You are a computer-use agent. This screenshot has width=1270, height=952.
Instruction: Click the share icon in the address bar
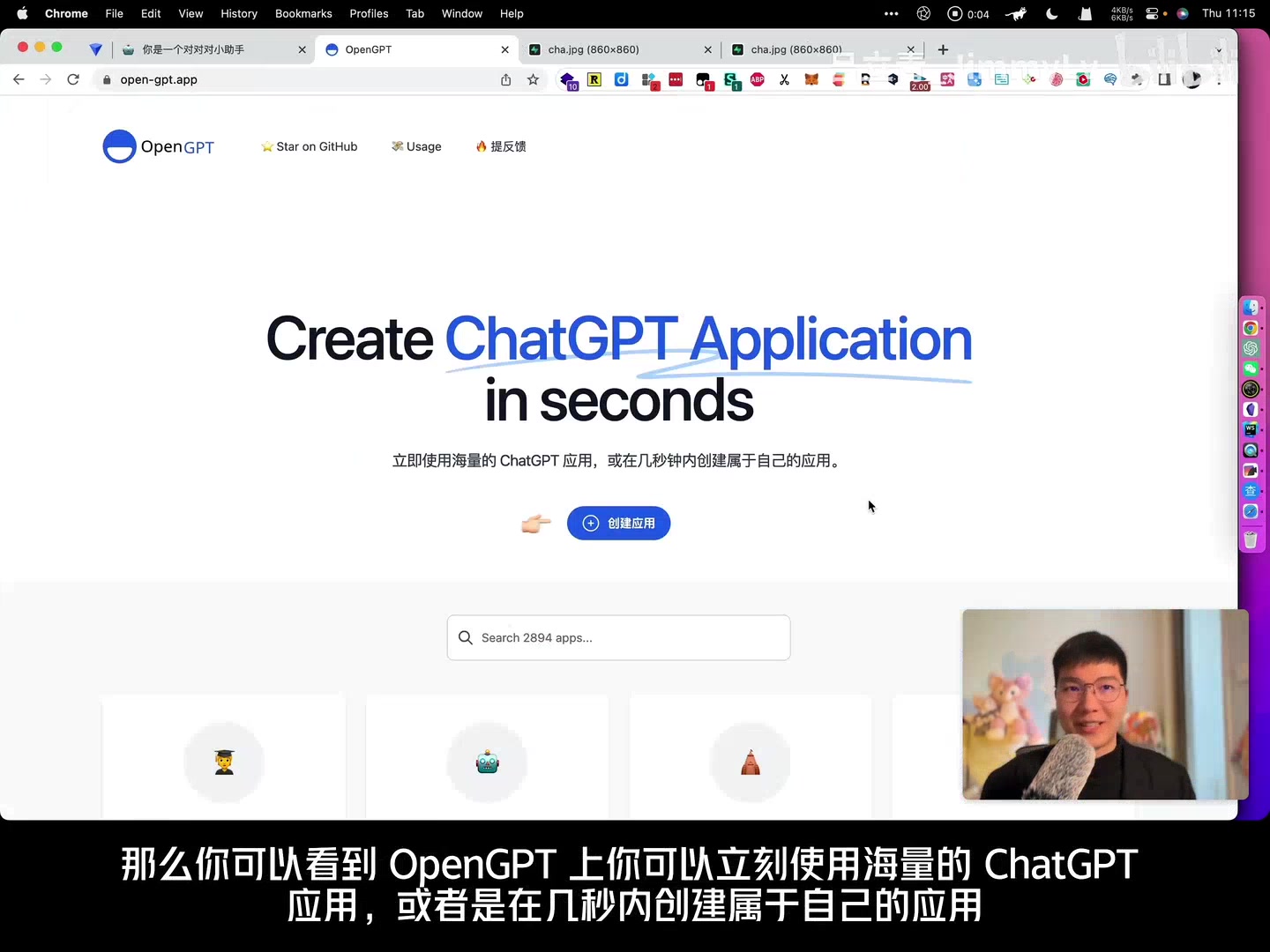click(x=505, y=79)
